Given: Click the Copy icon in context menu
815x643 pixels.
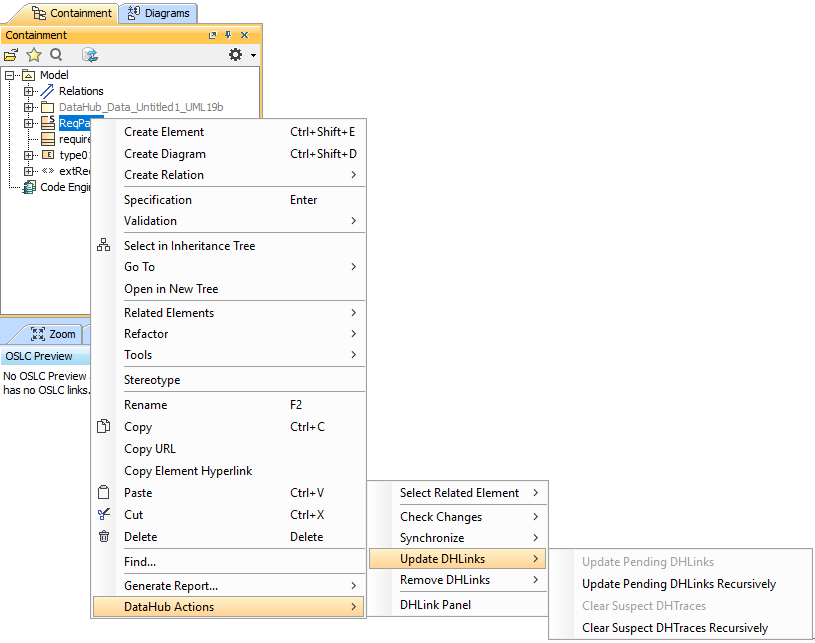Looking at the screenshot, I should click(103, 426).
